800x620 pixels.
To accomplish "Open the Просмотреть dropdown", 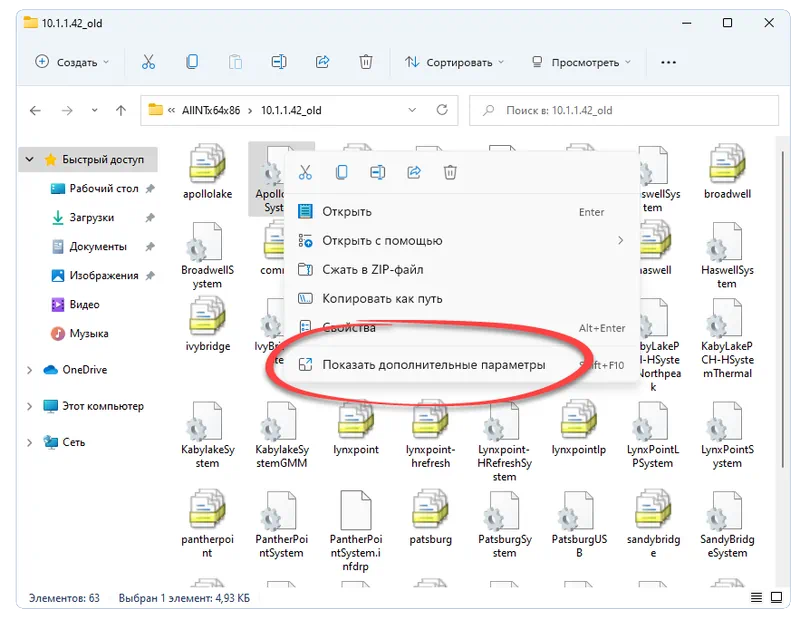I will (x=581, y=62).
